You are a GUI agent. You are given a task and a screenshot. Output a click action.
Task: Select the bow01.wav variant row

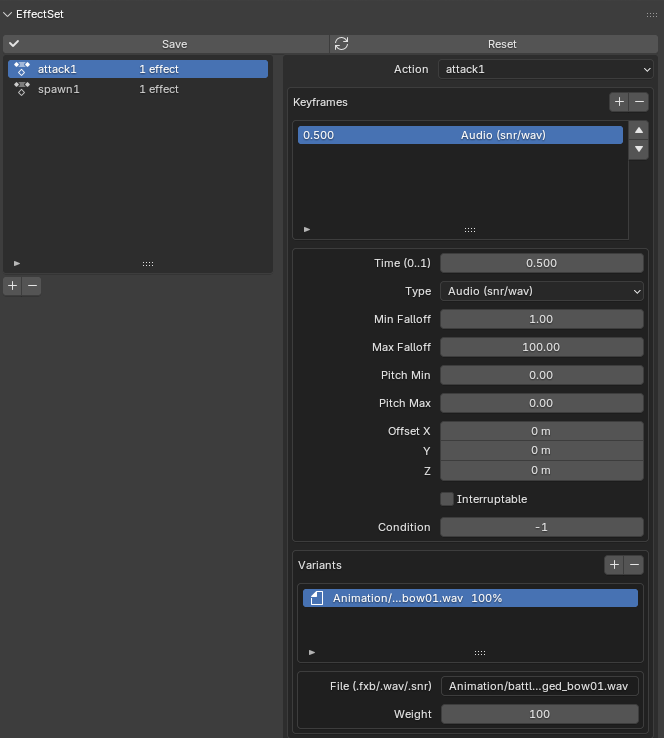point(470,598)
